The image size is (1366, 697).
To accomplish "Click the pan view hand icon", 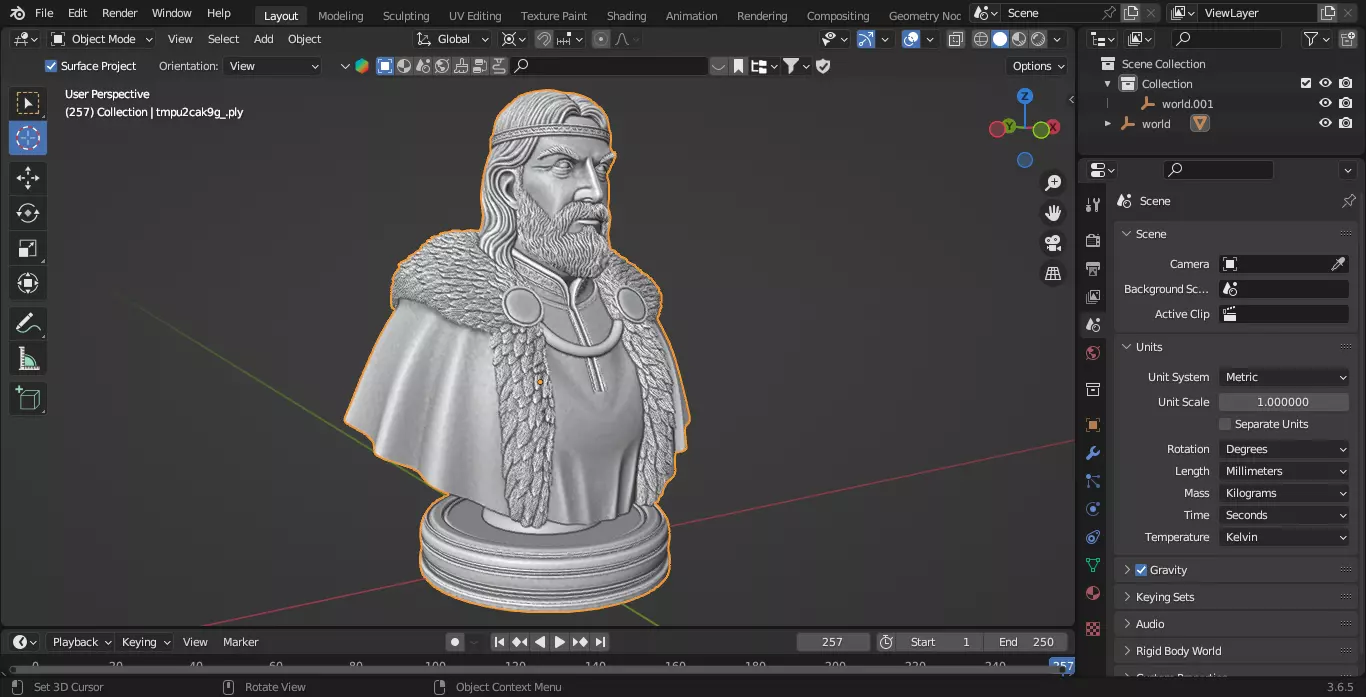I will tap(1053, 212).
